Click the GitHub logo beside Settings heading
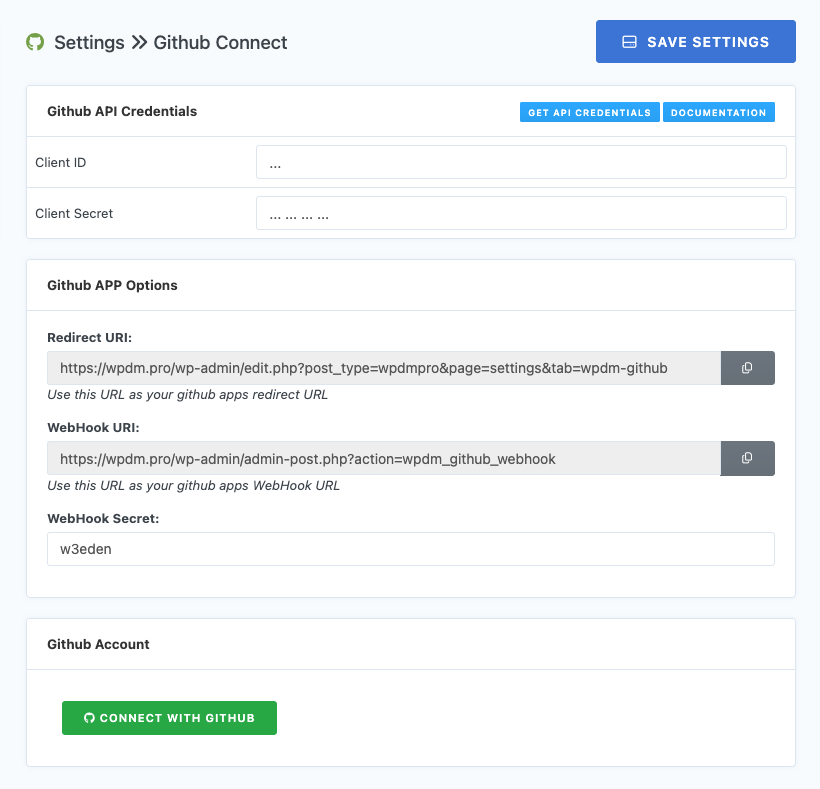The width and height of the screenshot is (820, 789). 35,42
